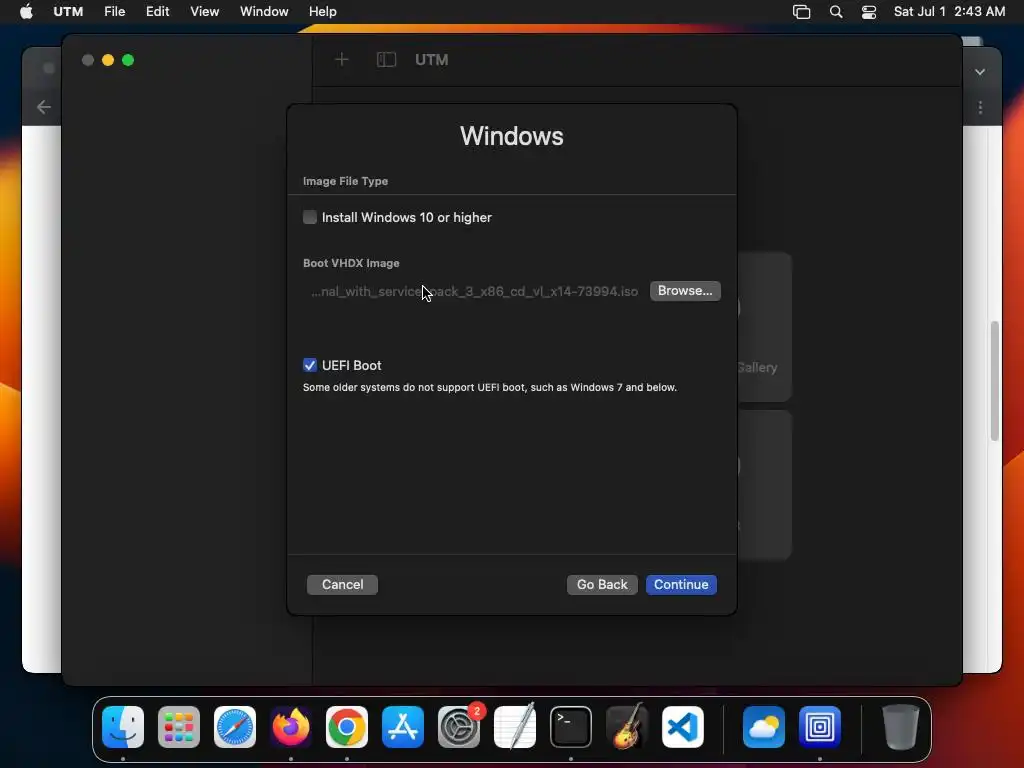Click Go Back in the Windows dialog
The image size is (1024, 768).
(602, 584)
